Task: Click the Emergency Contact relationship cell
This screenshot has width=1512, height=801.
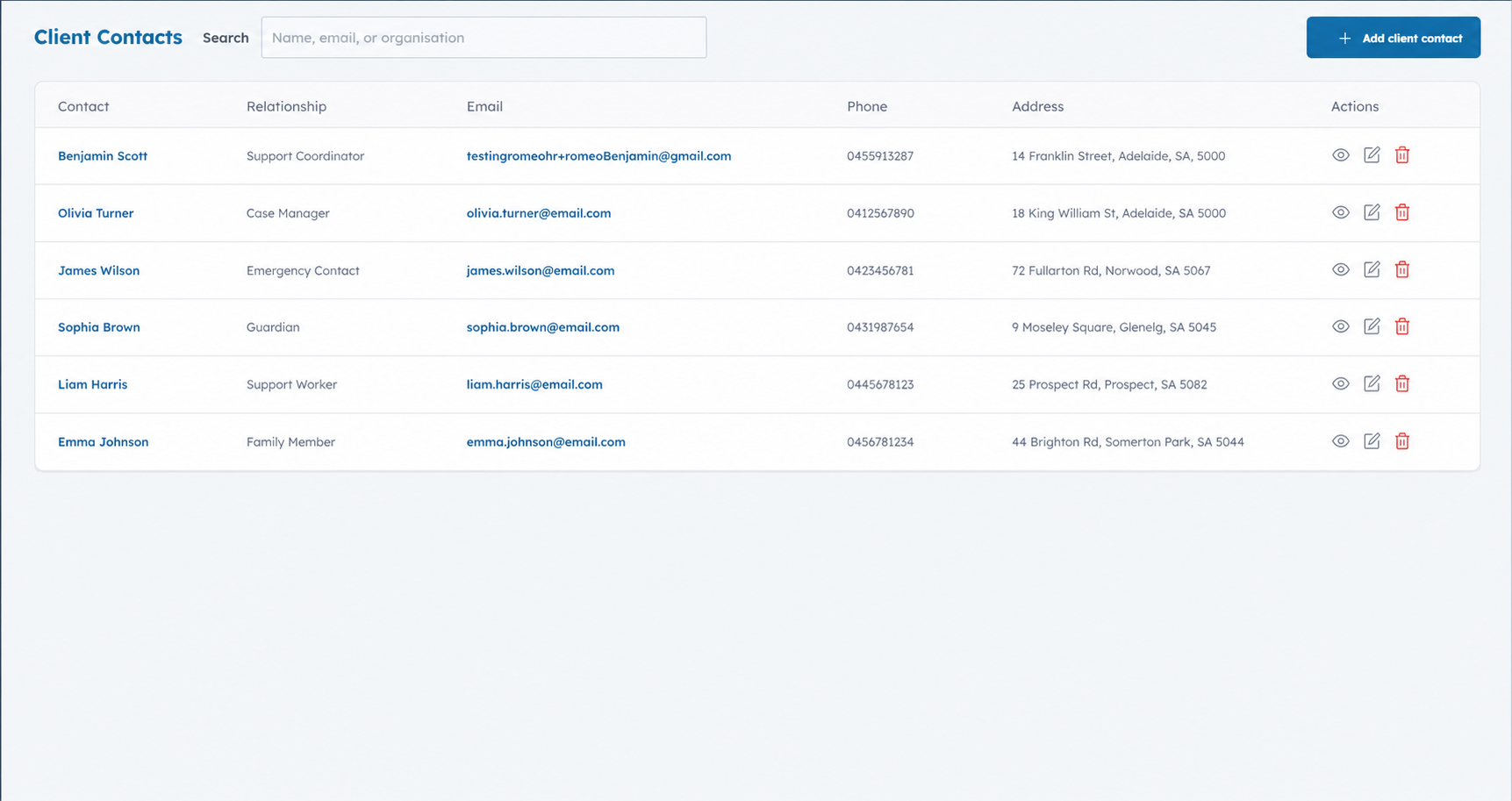Action: pyautogui.click(x=303, y=270)
